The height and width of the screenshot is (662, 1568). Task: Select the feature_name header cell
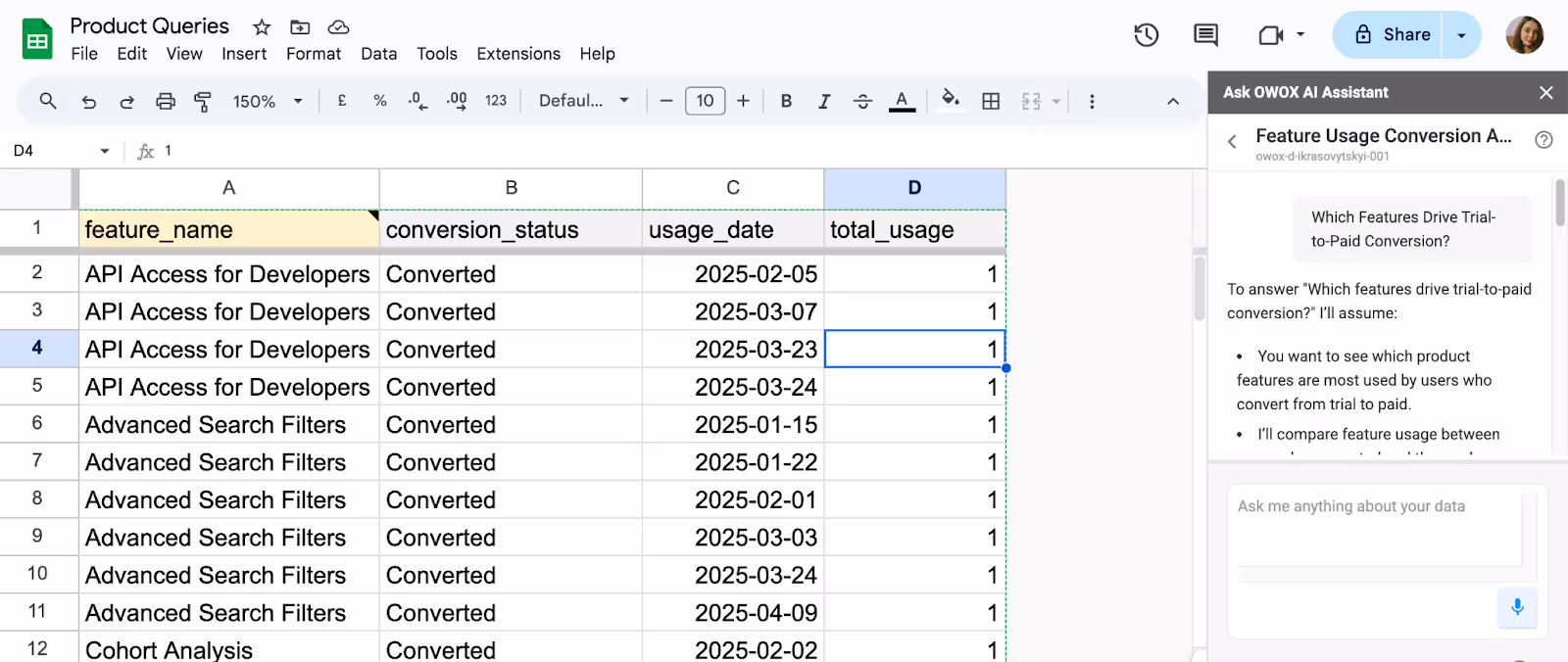point(229,229)
